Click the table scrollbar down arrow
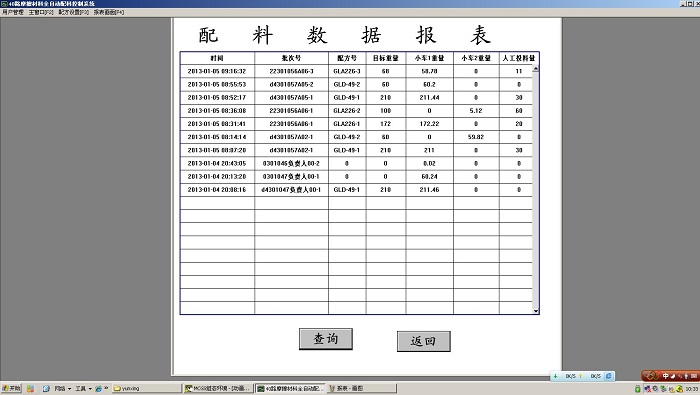 point(535,311)
